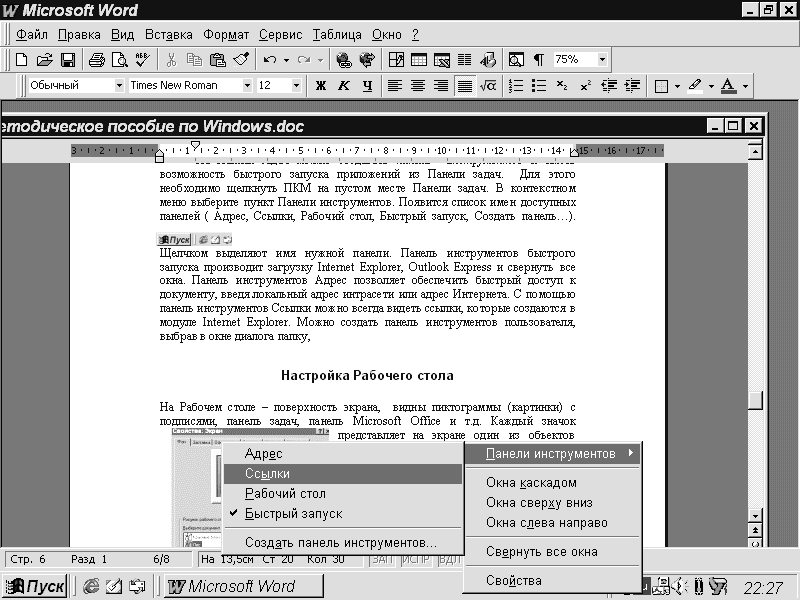
Task: Choose Ссылки in toolbars submenu
Action: (x=342, y=474)
